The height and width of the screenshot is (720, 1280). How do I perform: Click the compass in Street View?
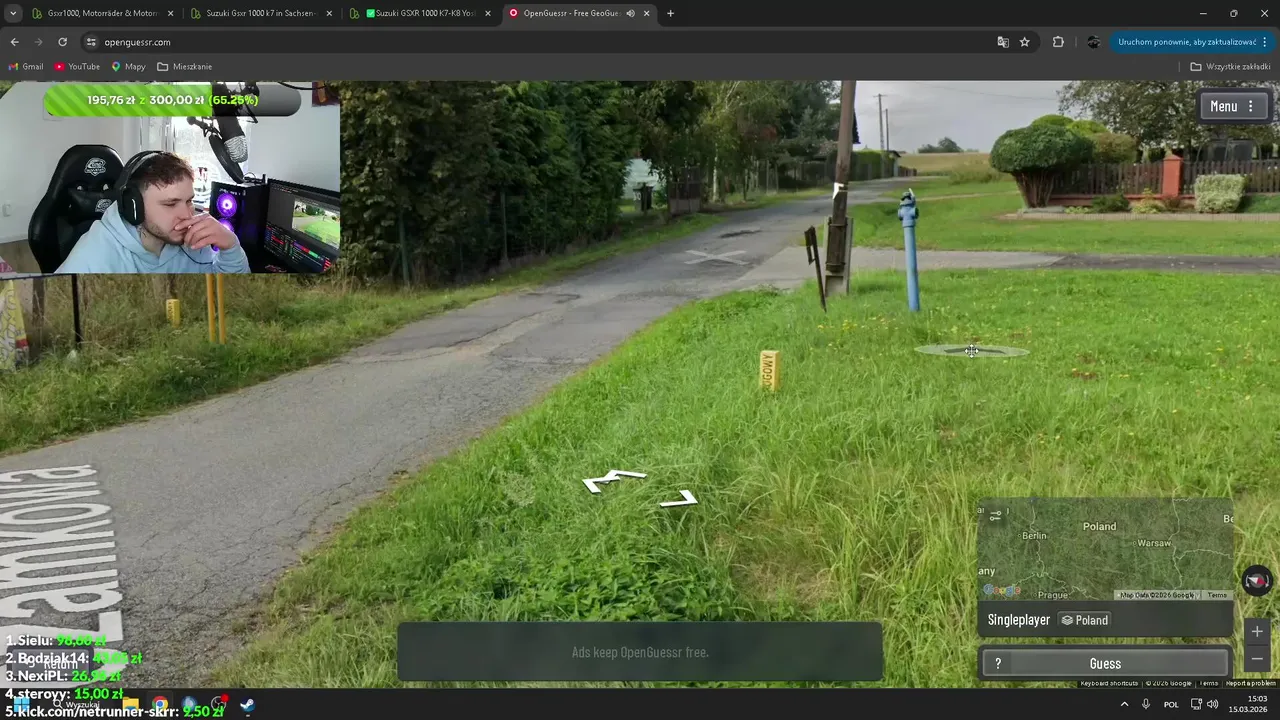click(1257, 580)
